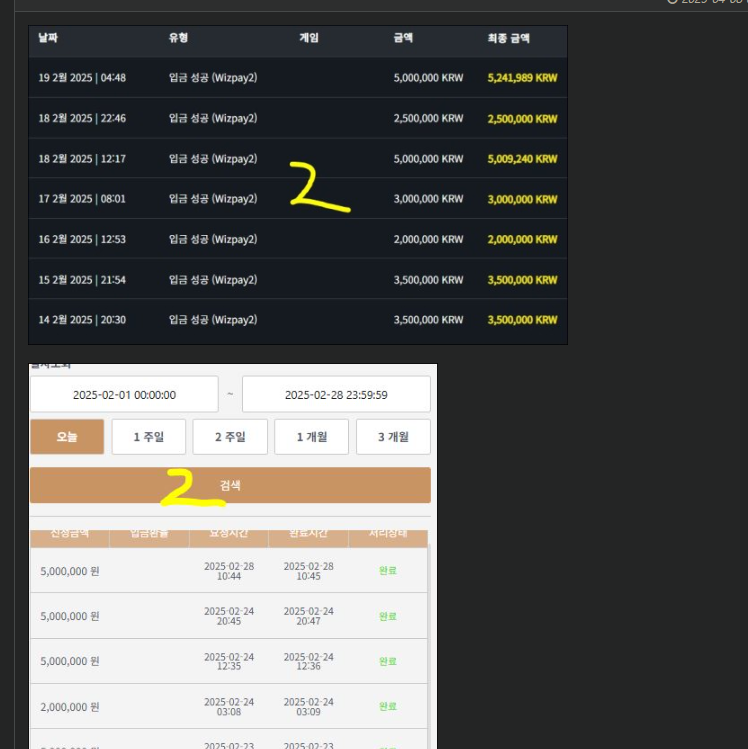Select the 1 개월 period button
The height and width of the screenshot is (749, 748).
(x=311, y=437)
